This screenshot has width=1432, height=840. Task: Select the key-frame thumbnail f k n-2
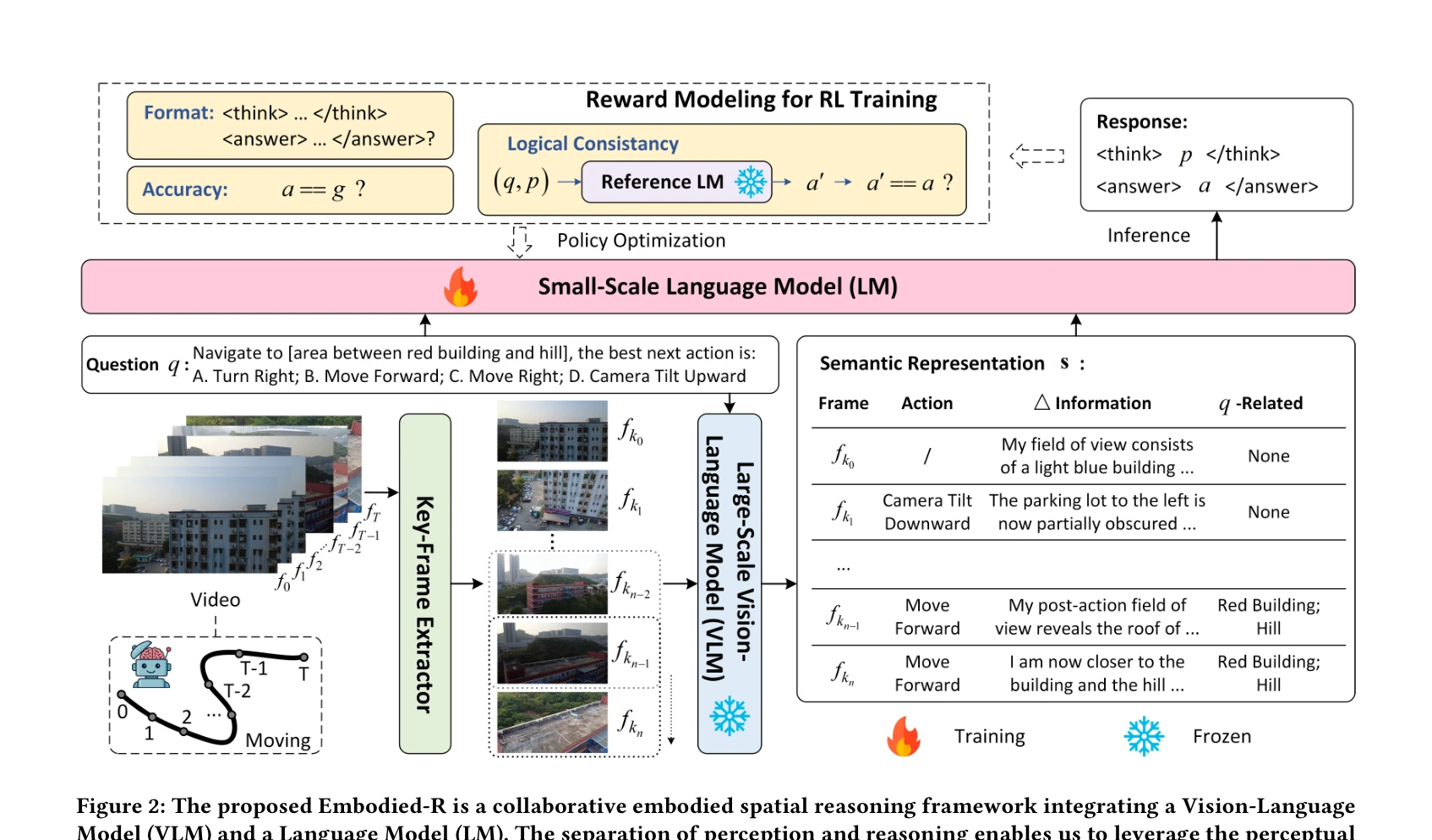(552, 584)
